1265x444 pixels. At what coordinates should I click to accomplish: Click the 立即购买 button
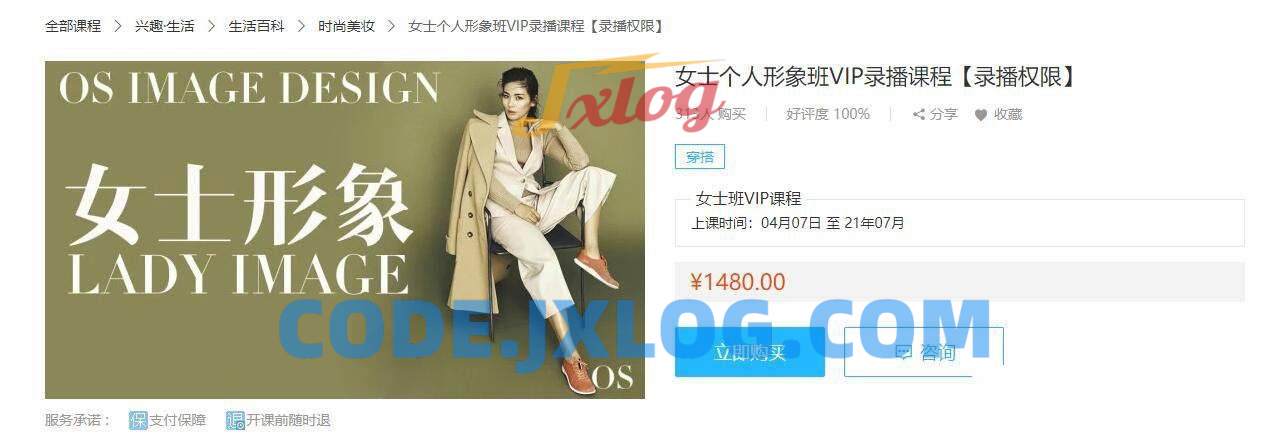coord(750,352)
